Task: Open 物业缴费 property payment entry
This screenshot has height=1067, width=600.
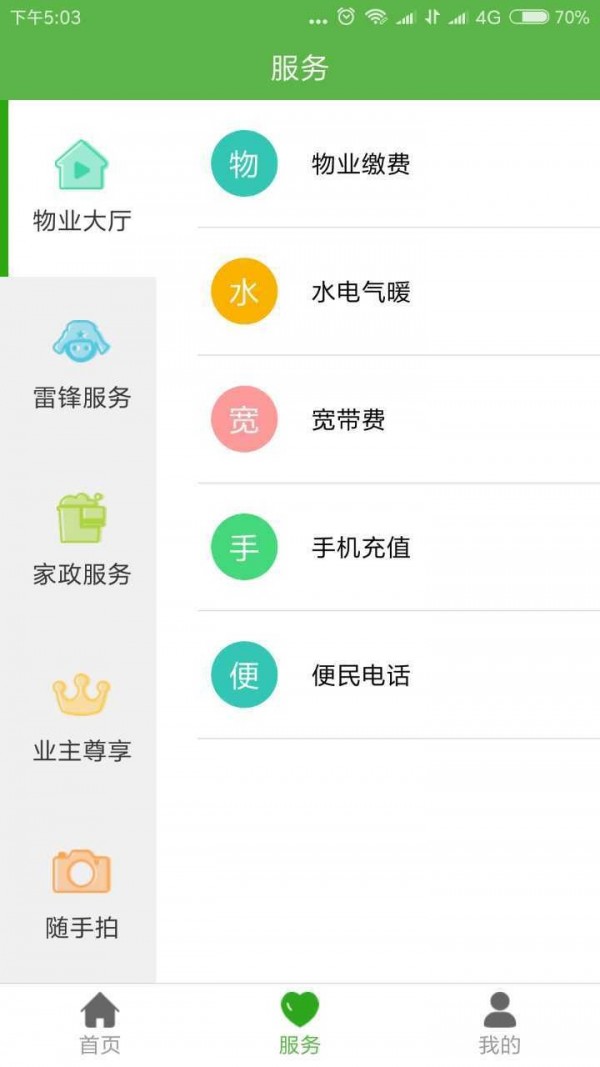Action: point(360,163)
